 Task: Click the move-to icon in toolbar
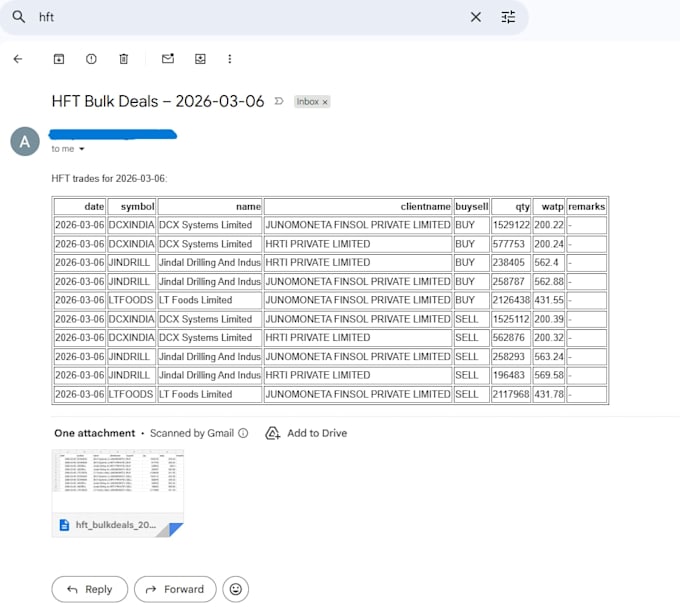coord(200,59)
